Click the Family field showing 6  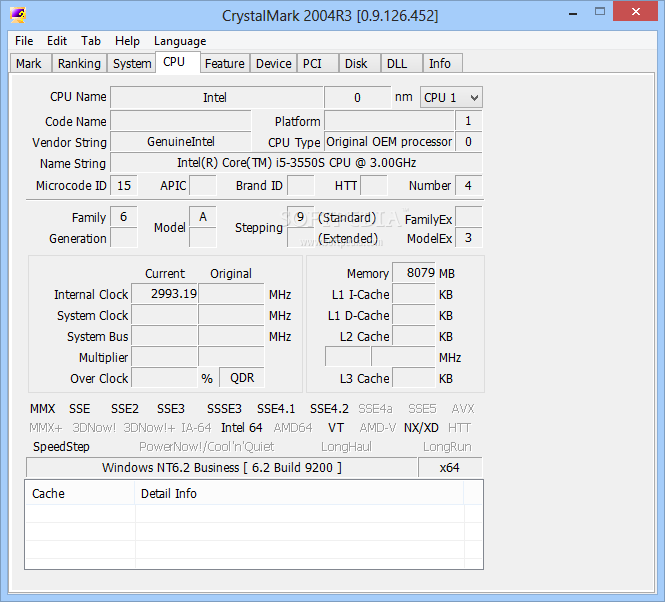tap(124, 217)
